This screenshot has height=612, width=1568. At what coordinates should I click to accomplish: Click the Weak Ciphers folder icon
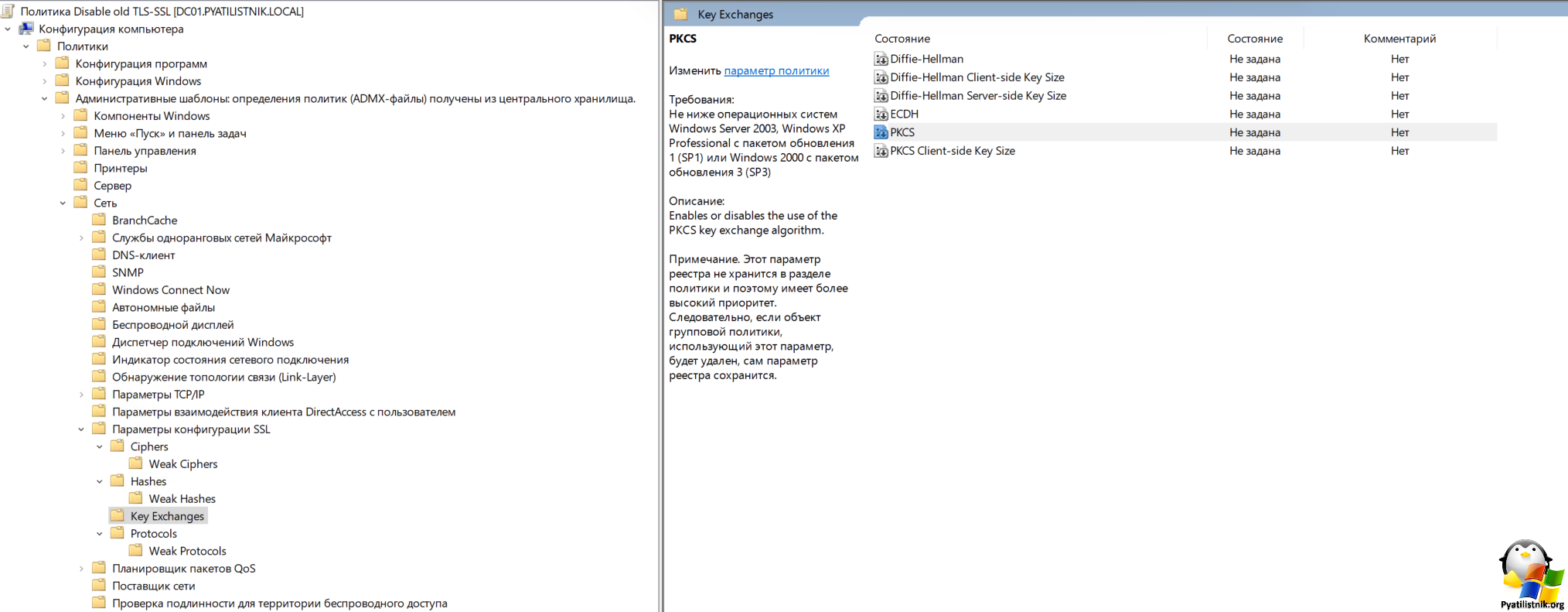tap(136, 463)
